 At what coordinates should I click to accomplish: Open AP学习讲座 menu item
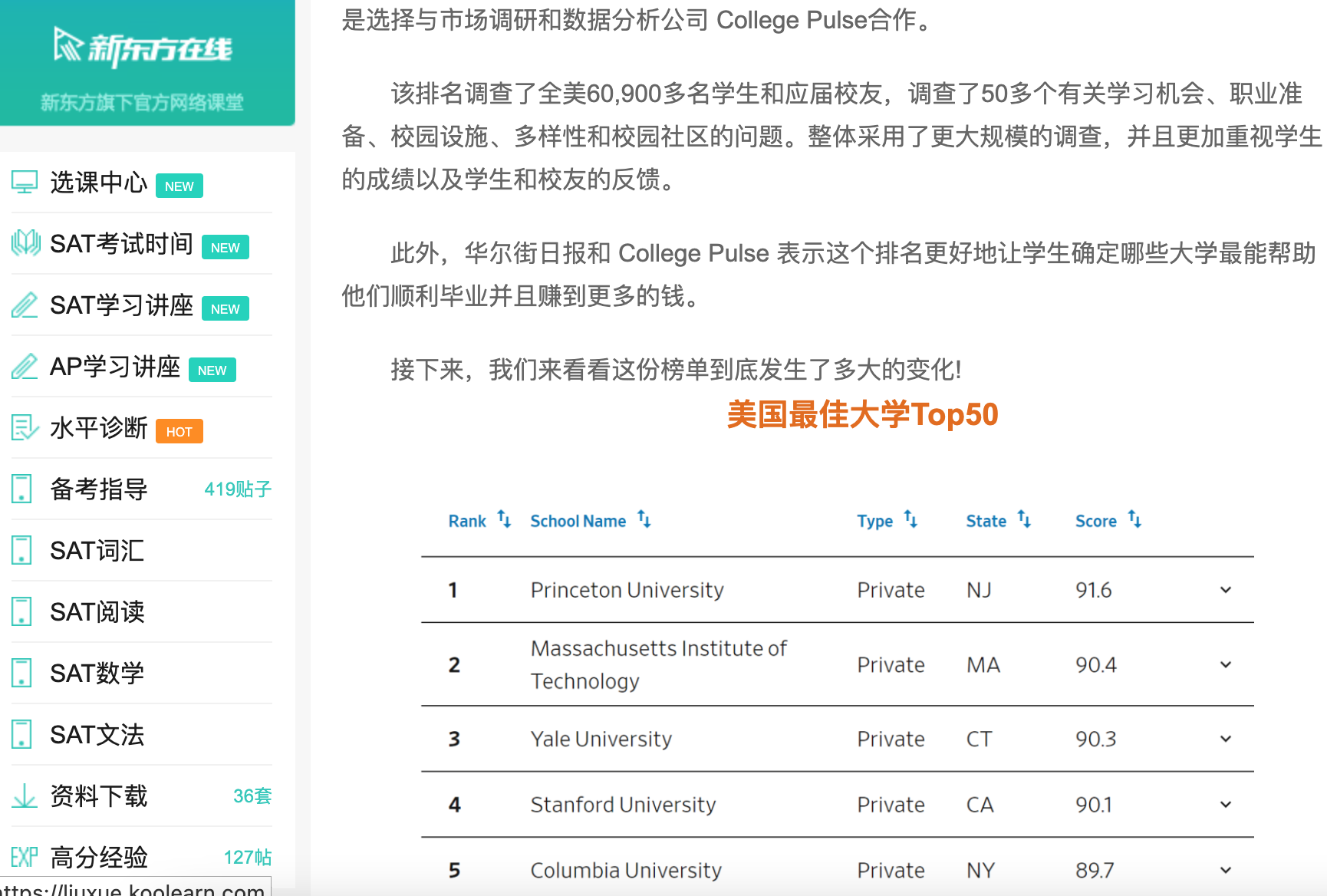(115, 367)
